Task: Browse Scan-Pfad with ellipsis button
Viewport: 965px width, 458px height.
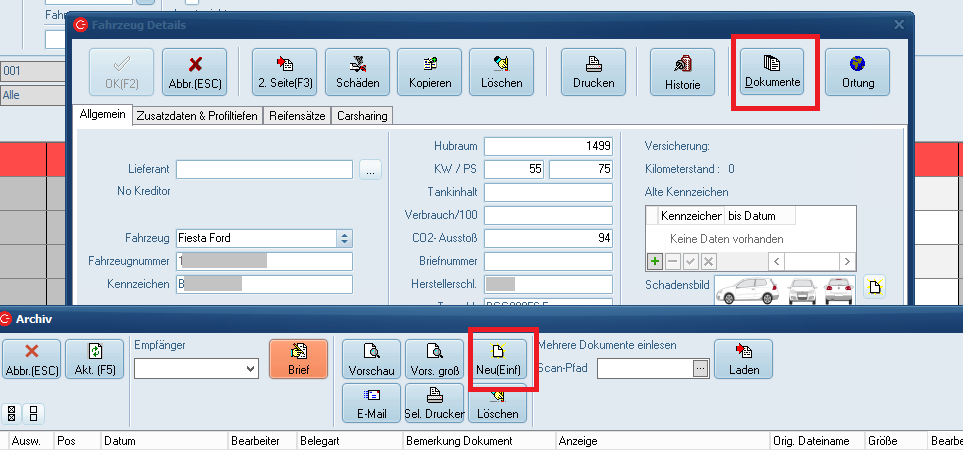Action: (700, 369)
